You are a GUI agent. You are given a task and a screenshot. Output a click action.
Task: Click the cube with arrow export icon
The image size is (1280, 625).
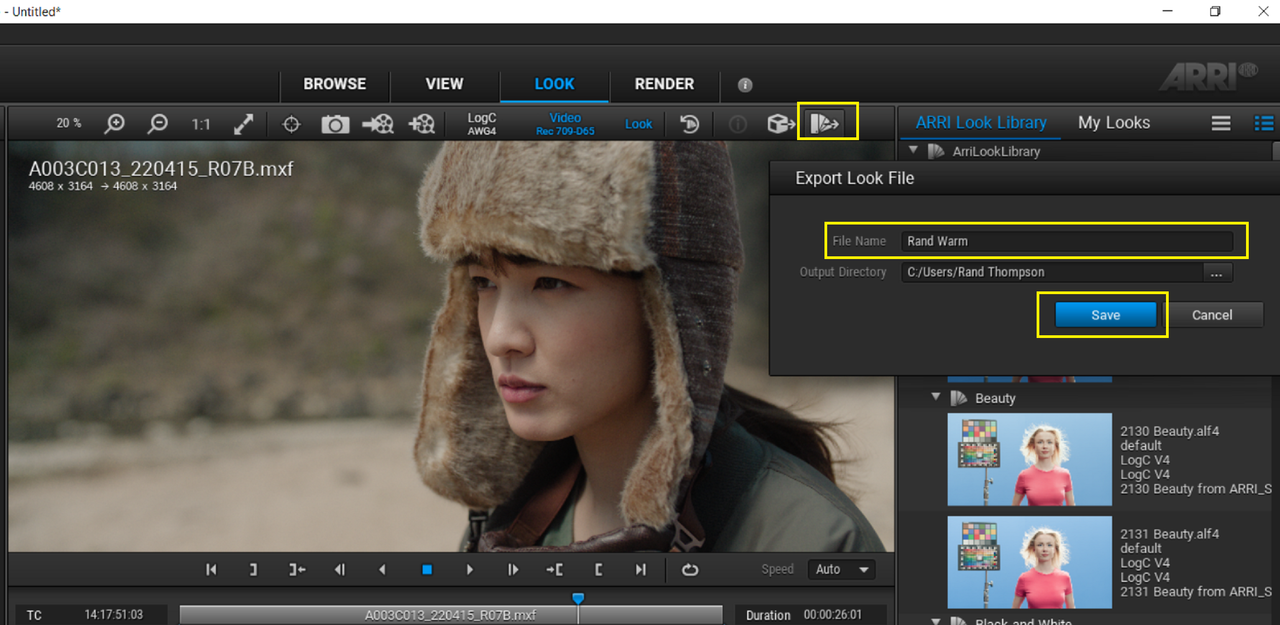click(x=781, y=124)
